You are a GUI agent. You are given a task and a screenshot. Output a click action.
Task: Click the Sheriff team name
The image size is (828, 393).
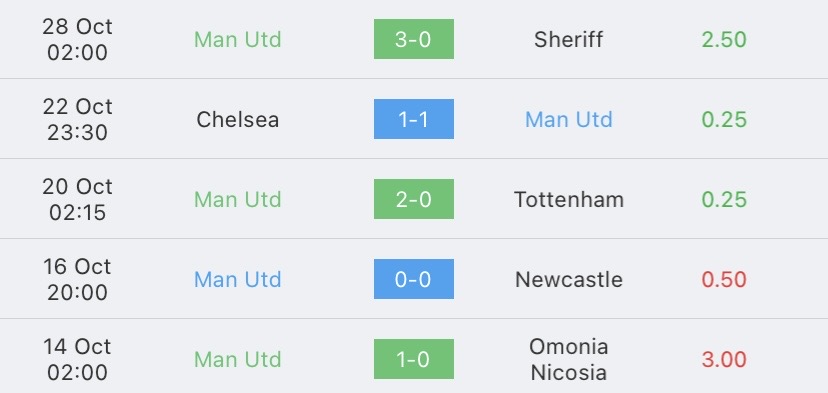click(x=568, y=40)
